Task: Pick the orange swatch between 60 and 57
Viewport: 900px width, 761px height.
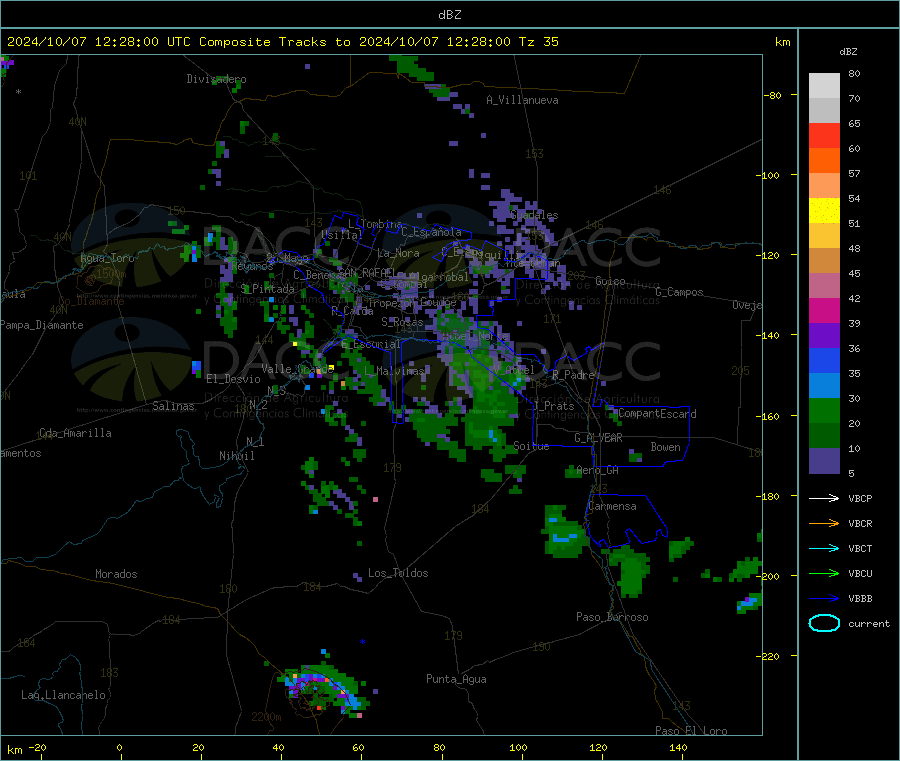Action: (824, 161)
